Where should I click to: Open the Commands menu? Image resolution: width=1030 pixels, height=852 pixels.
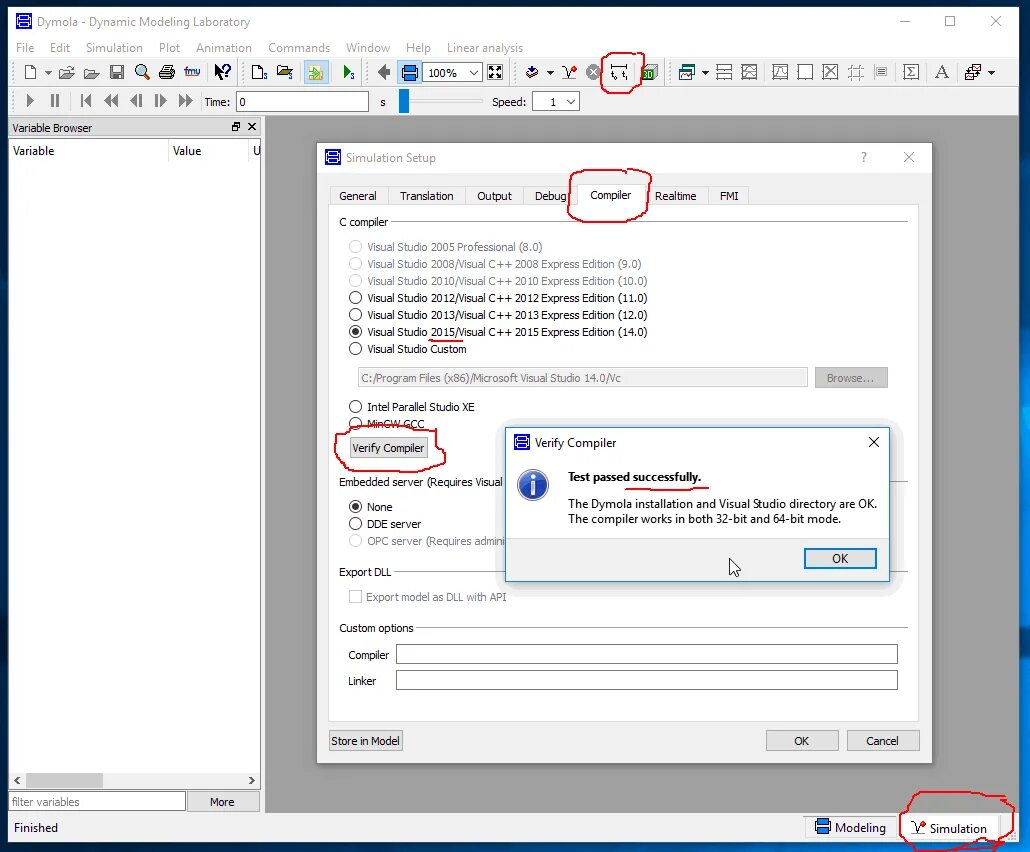299,47
